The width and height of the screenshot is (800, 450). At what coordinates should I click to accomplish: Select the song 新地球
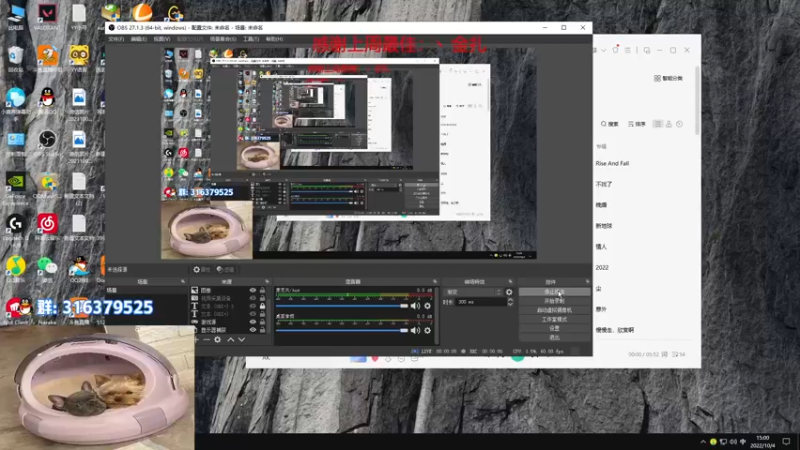pyautogui.click(x=604, y=226)
